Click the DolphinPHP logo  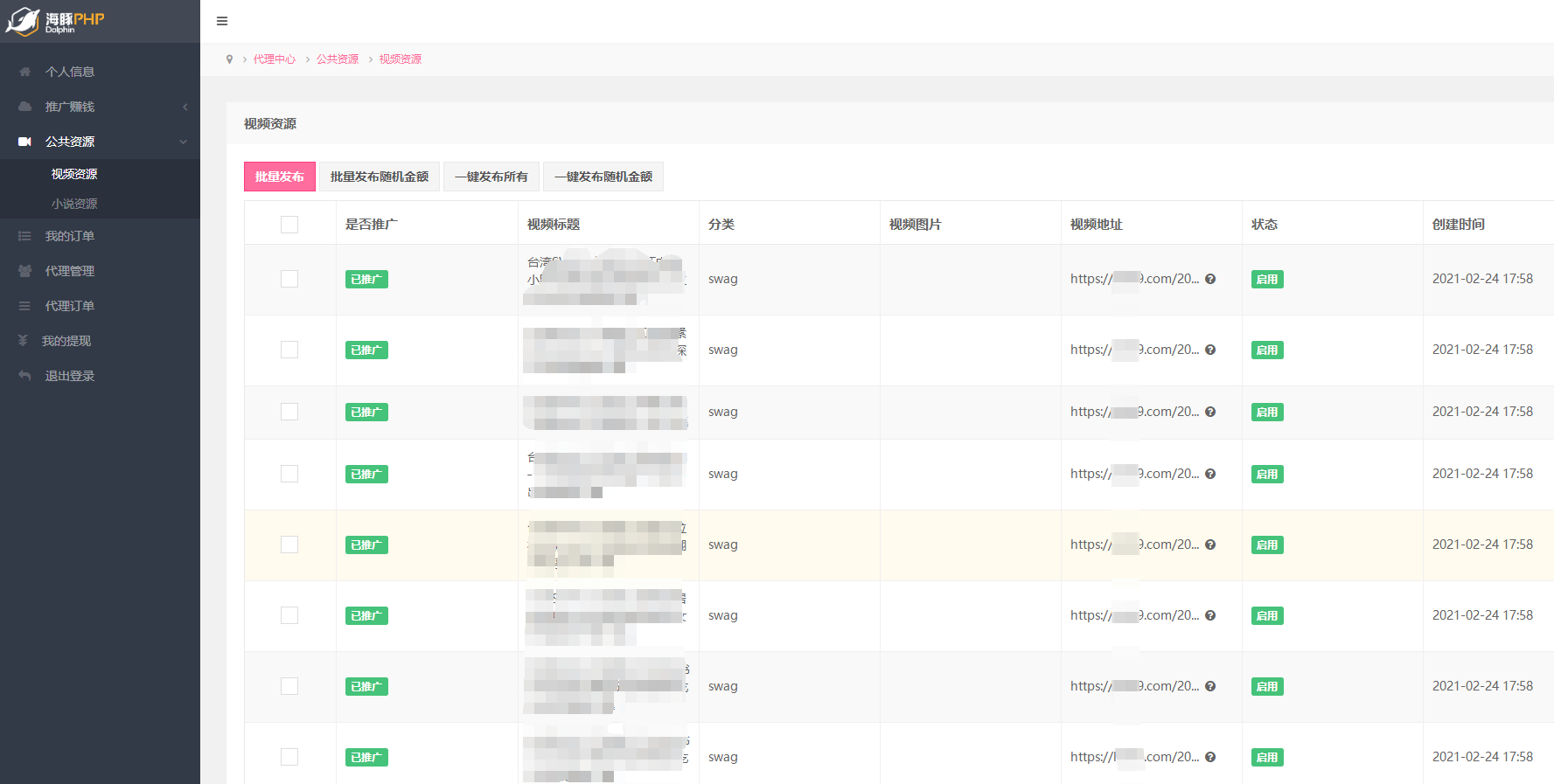pyautogui.click(x=56, y=22)
